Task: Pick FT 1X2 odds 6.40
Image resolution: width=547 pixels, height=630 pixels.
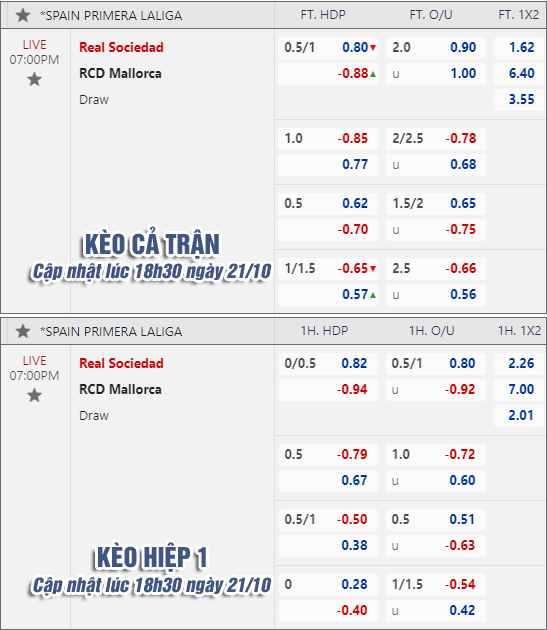Action: (x=522, y=74)
